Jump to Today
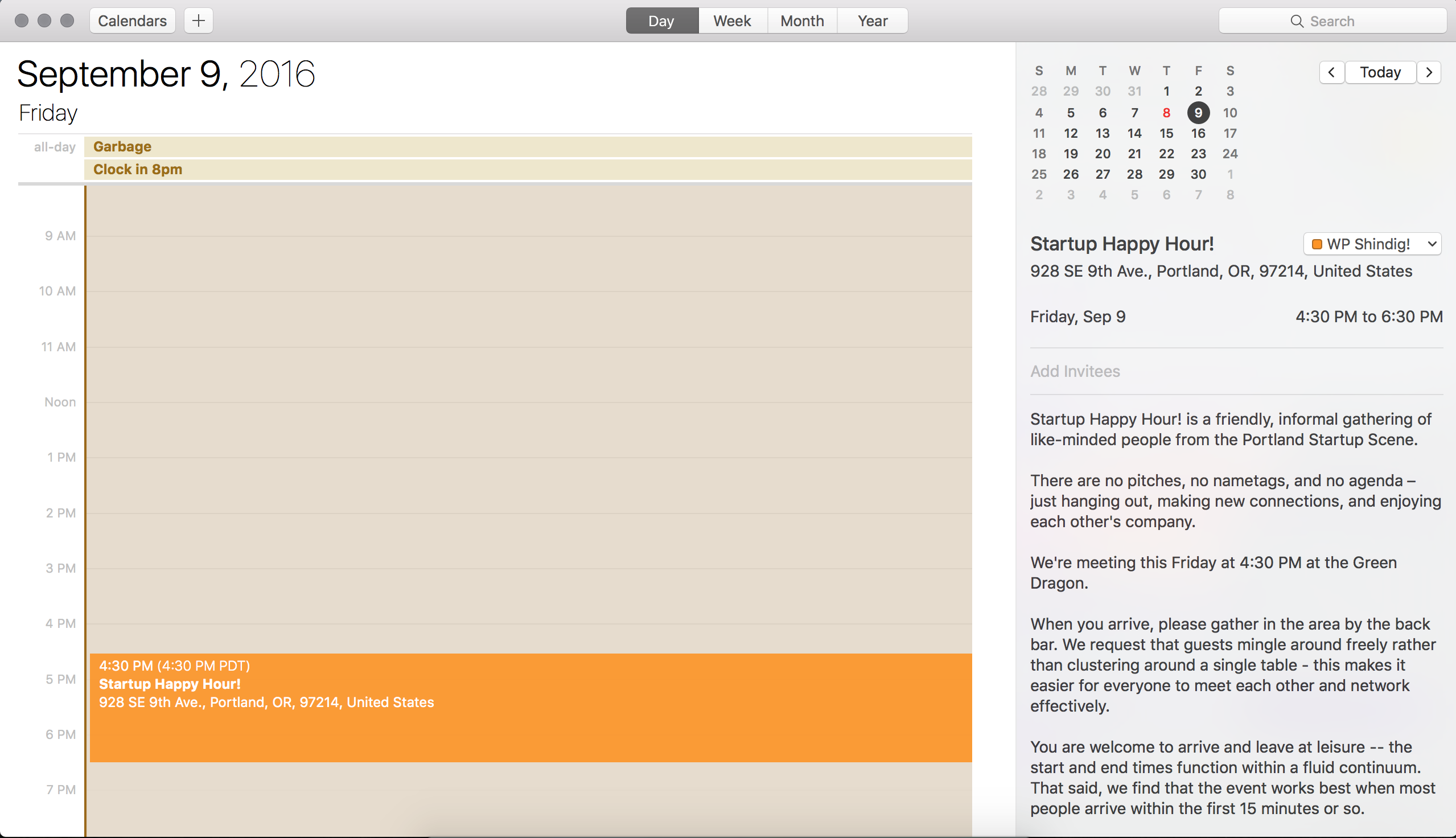Screen dimensions: 1456x838 click(1380, 72)
